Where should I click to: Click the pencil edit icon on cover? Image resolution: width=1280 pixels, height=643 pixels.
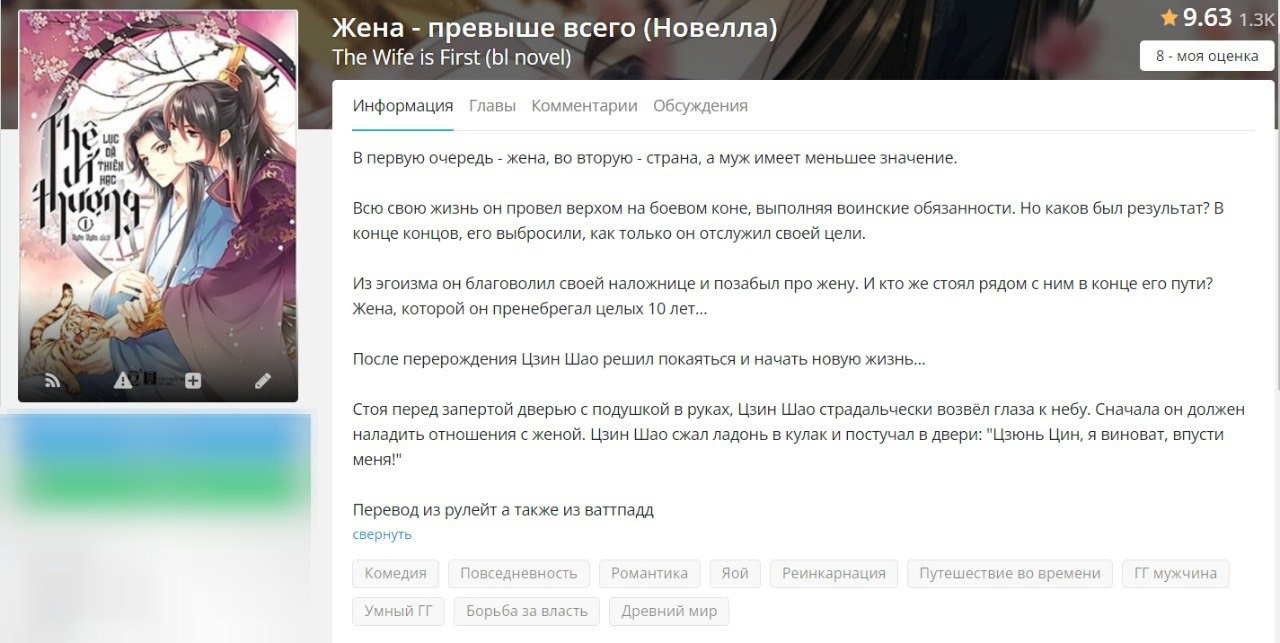point(263,380)
